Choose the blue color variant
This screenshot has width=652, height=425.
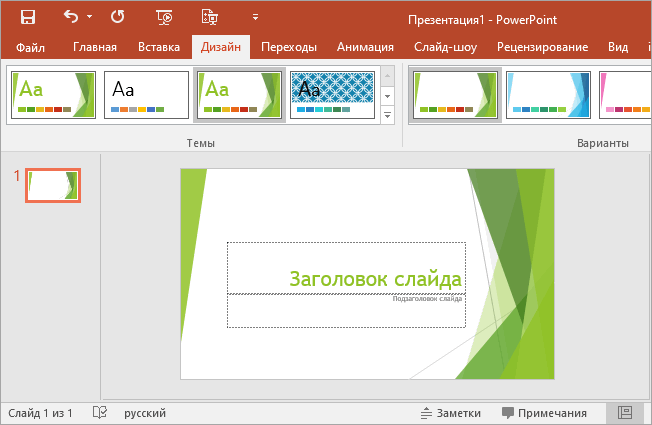548,95
